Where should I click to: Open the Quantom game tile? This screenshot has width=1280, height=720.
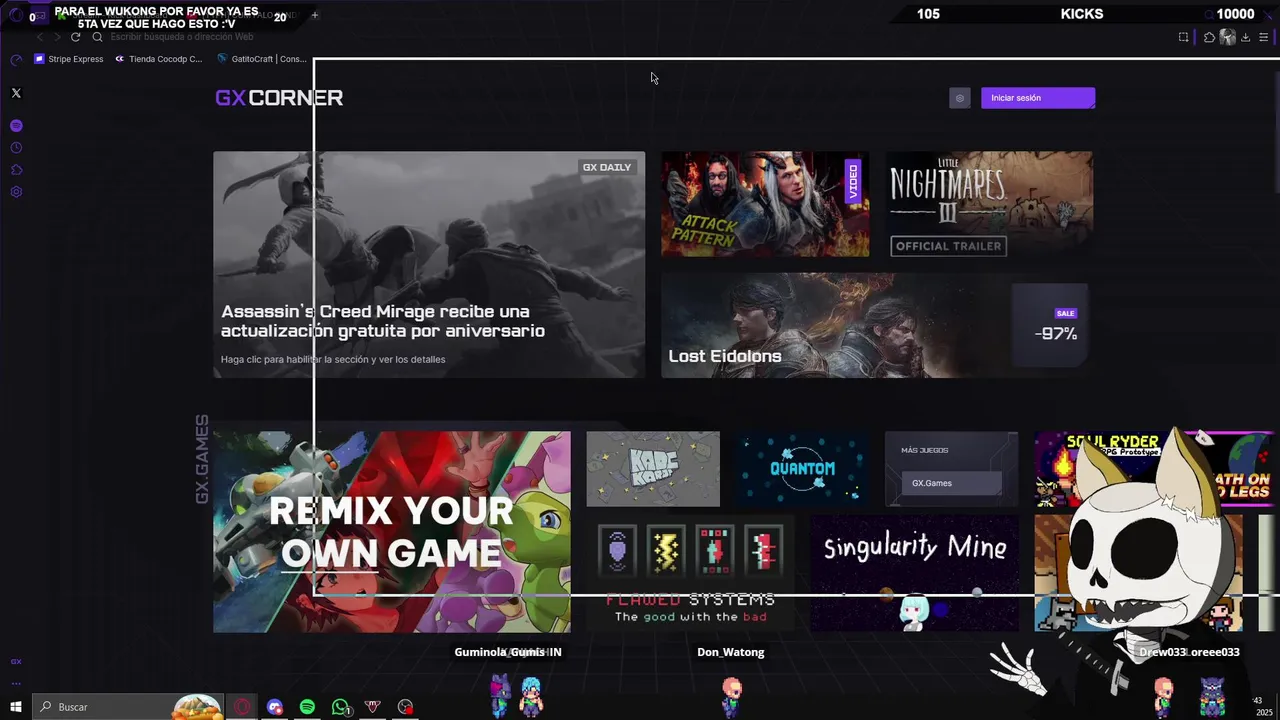[802, 469]
